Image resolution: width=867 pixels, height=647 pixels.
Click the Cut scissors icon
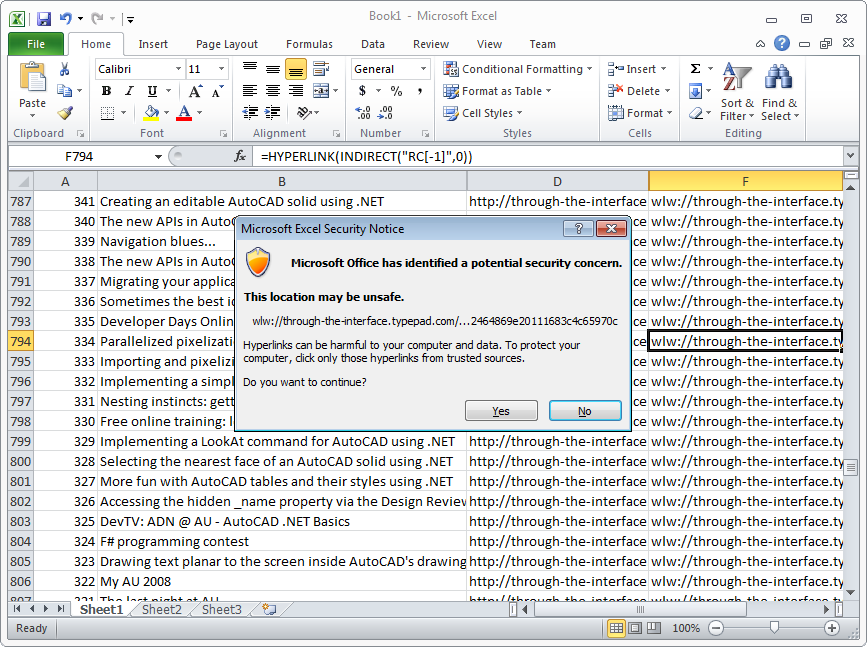tap(65, 69)
